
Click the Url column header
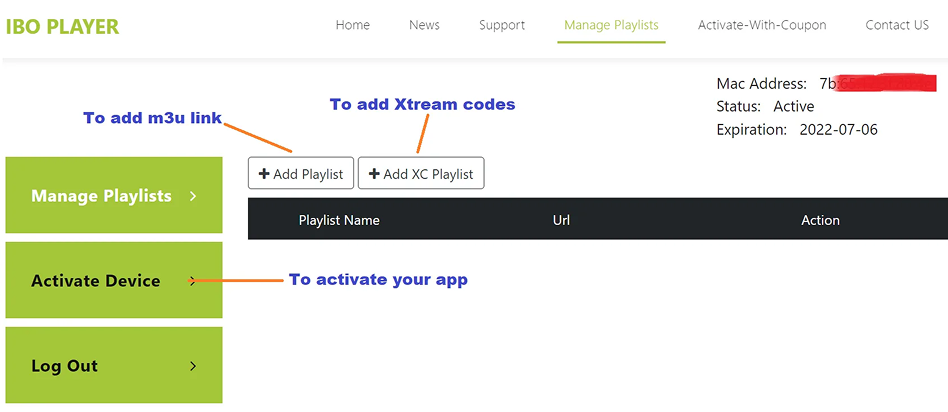tap(561, 220)
